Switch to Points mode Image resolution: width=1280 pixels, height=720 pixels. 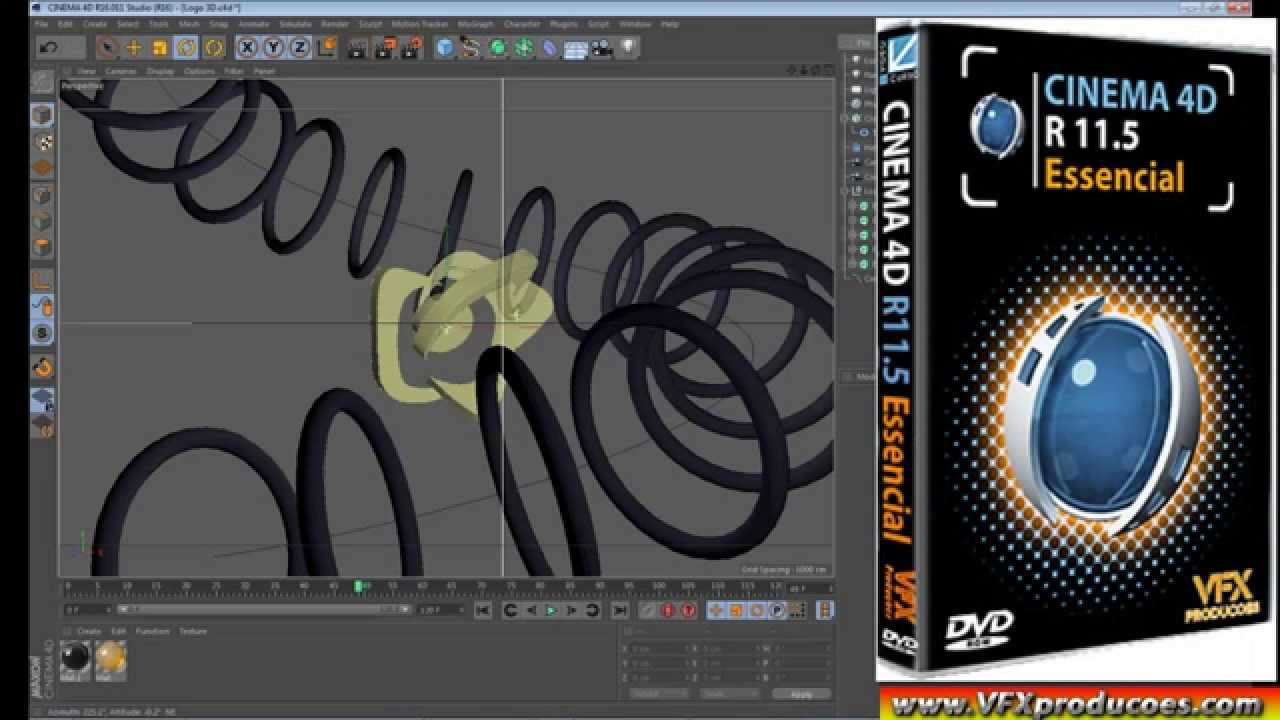coord(42,194)
